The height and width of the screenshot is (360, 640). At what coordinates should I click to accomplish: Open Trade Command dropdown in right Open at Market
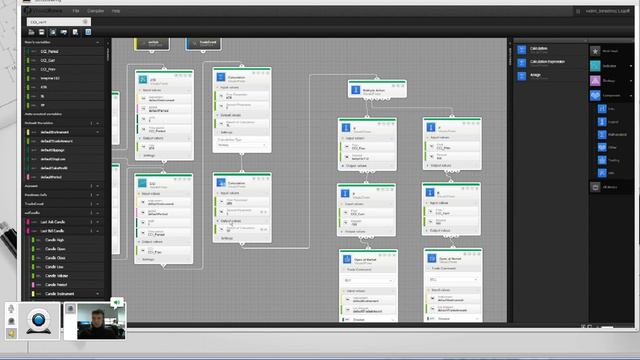point(453,280)
